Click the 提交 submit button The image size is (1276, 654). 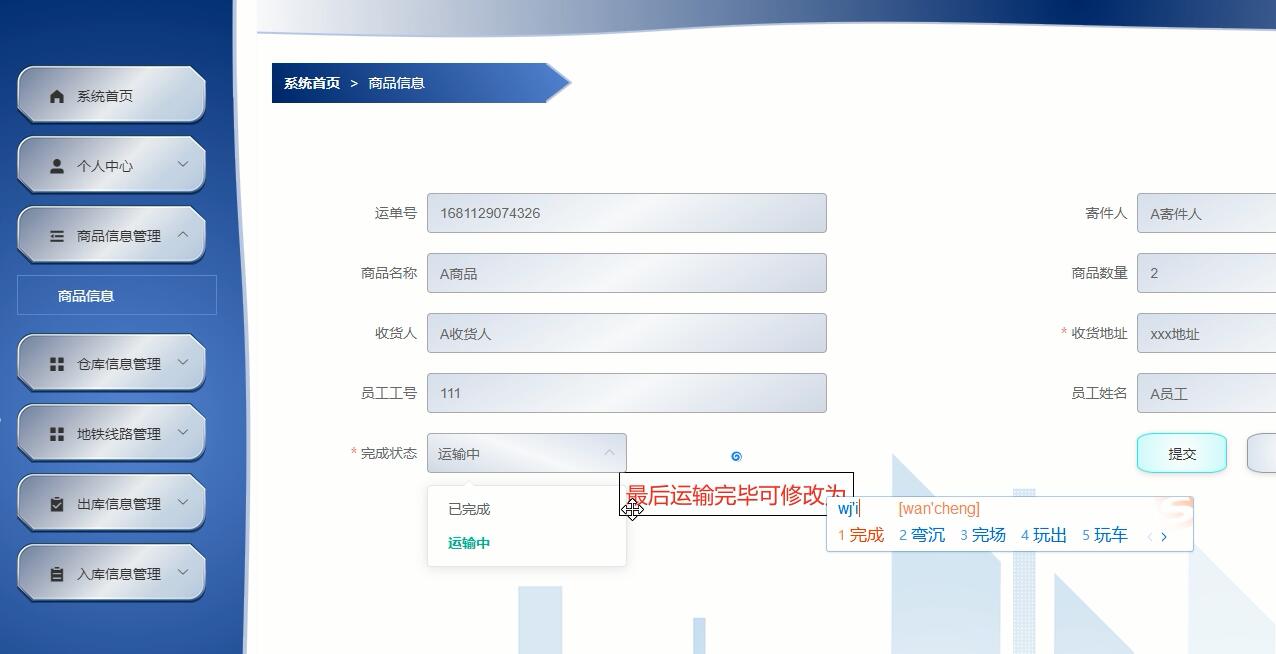[x=1182, y=453]
